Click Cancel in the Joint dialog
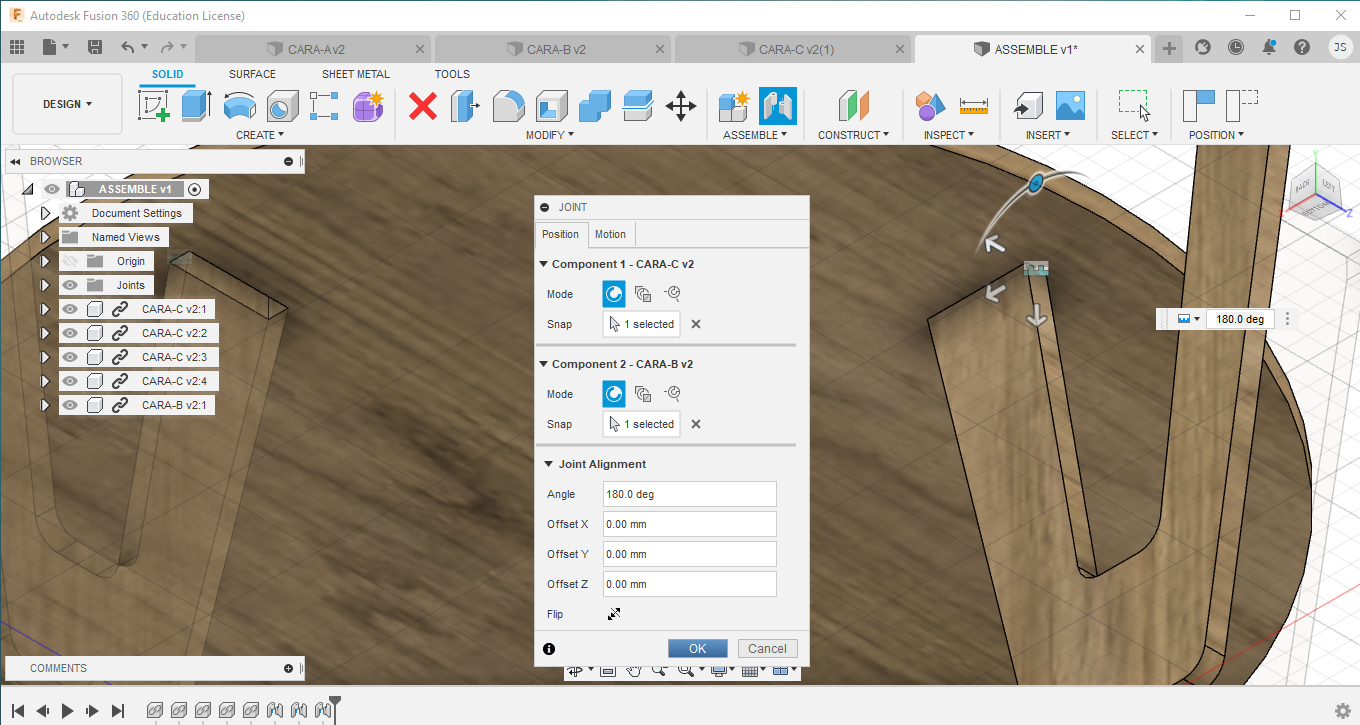1360x725 pixels. [767, 649]
